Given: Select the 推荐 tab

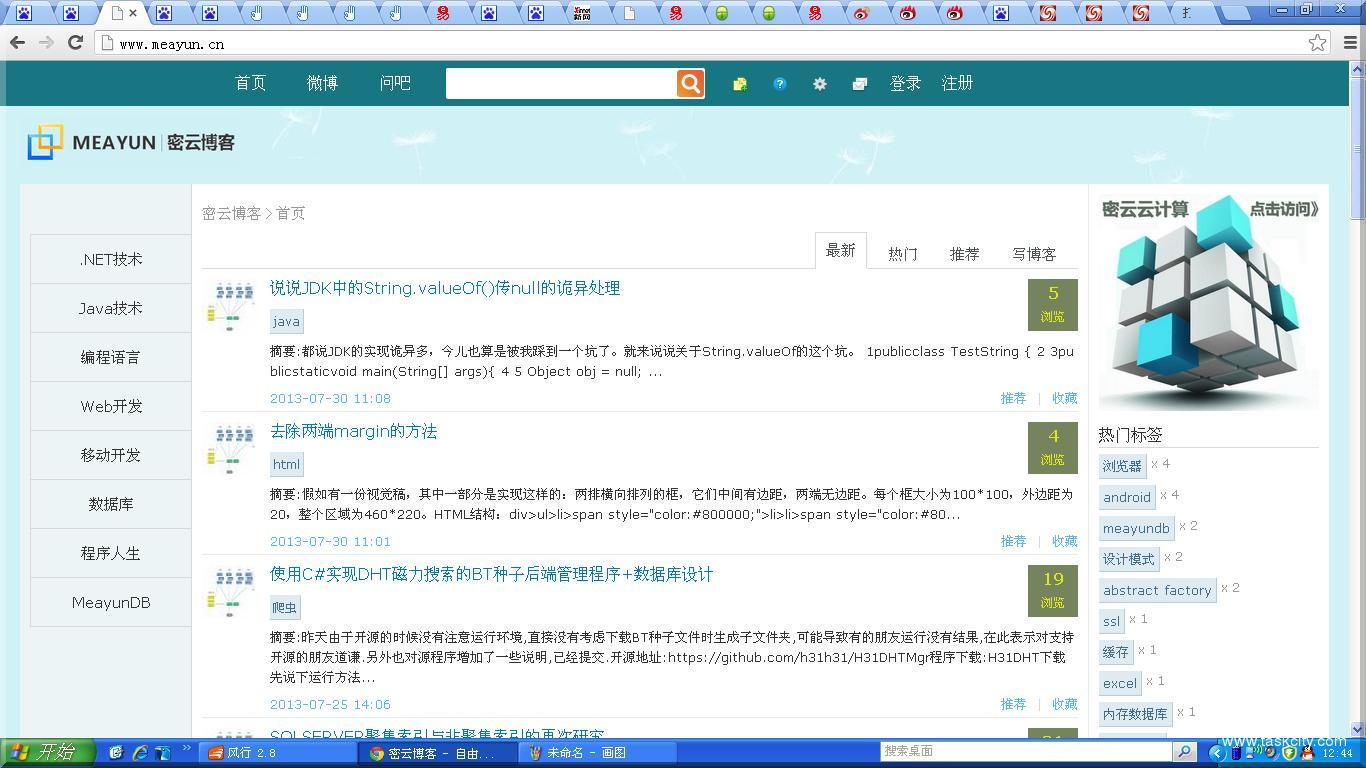Looking at the screenshot, I should point(964,254).
